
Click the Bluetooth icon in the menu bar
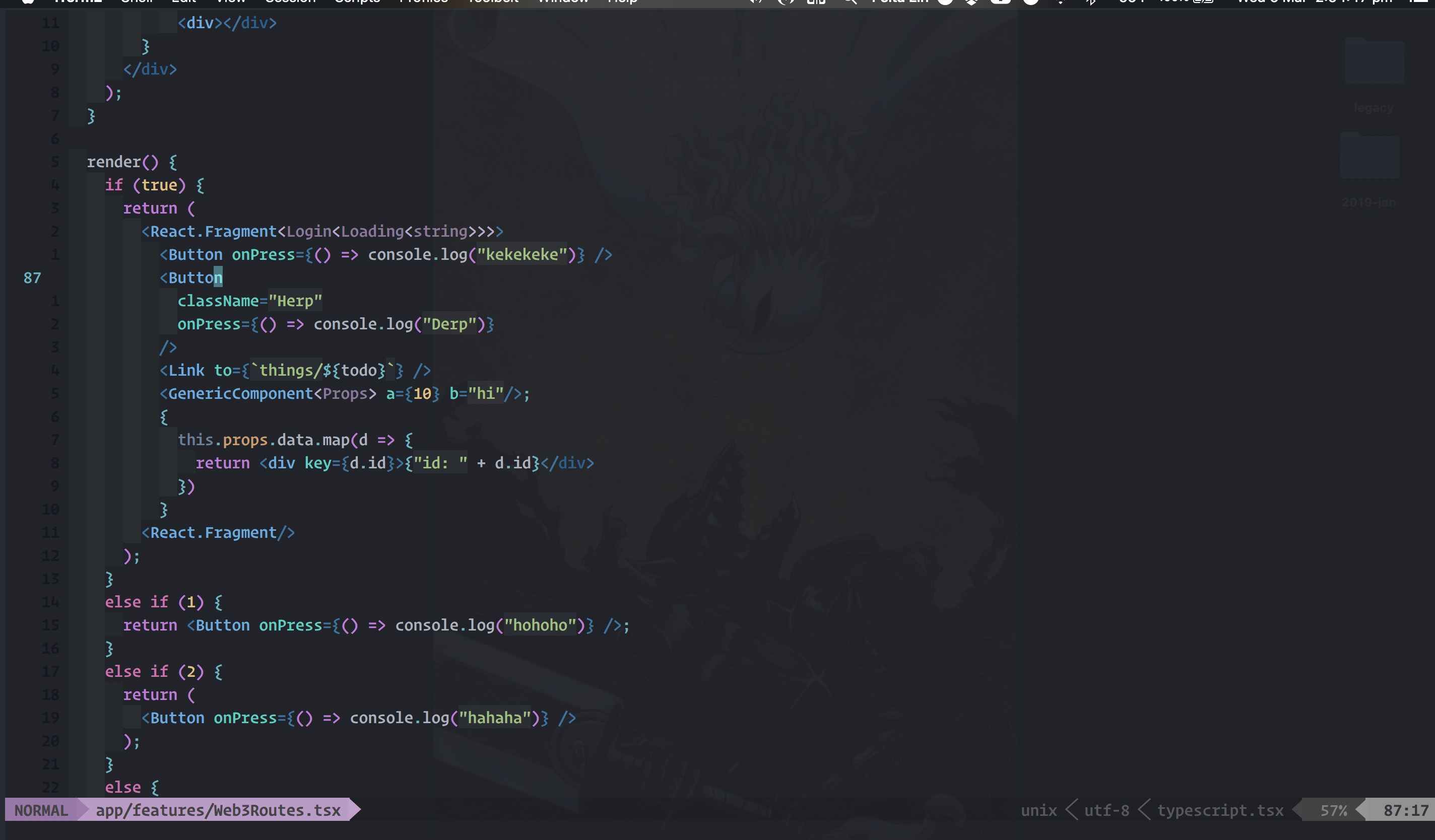(1091, 2)
